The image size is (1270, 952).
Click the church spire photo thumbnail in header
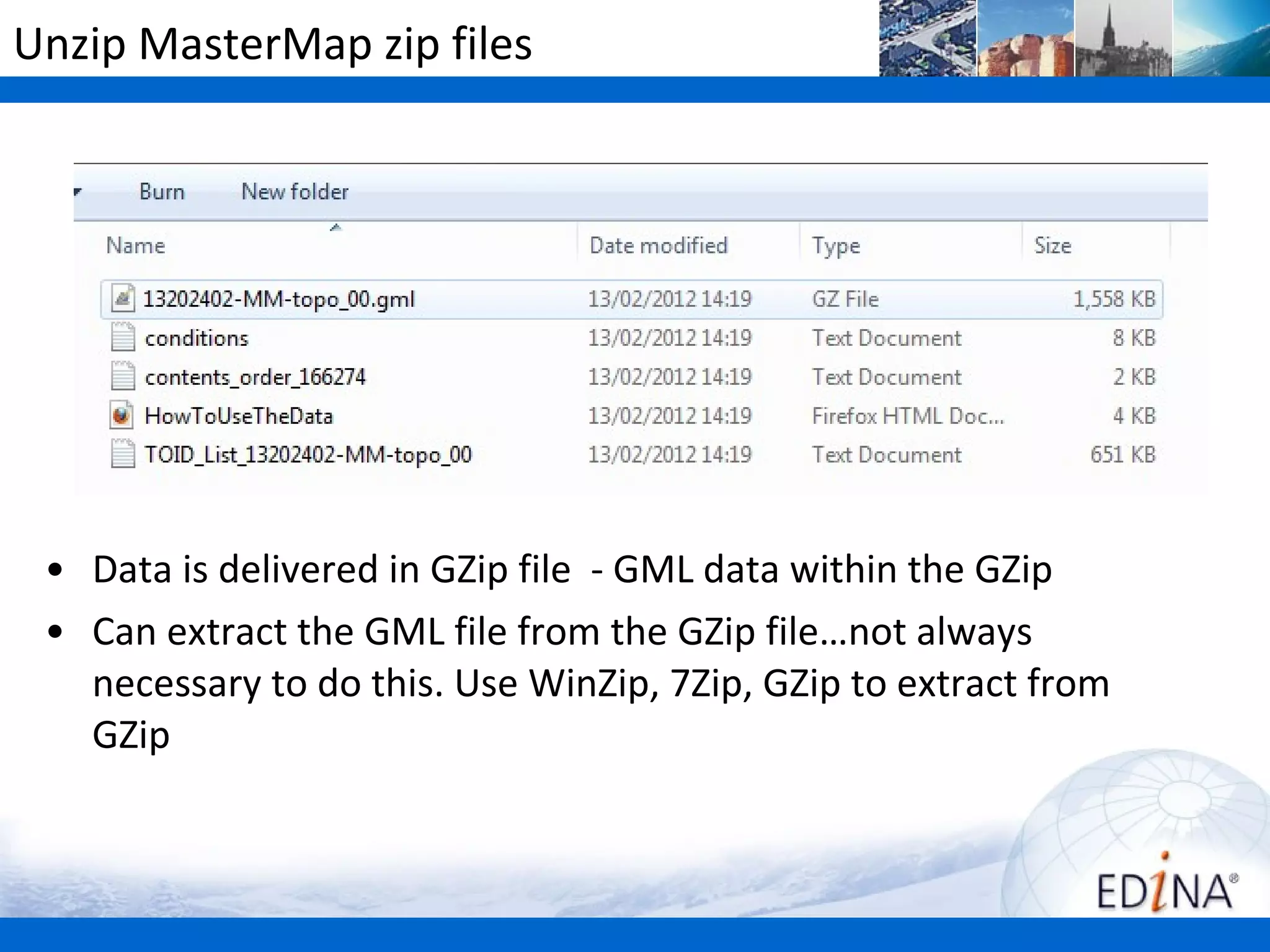[x=1123, y=38]
